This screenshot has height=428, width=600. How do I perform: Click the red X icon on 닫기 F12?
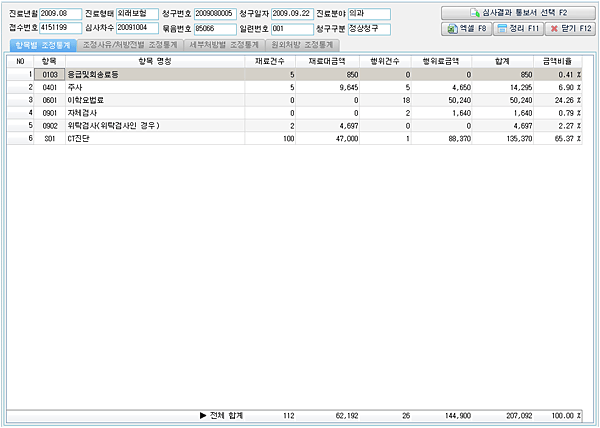554,29
